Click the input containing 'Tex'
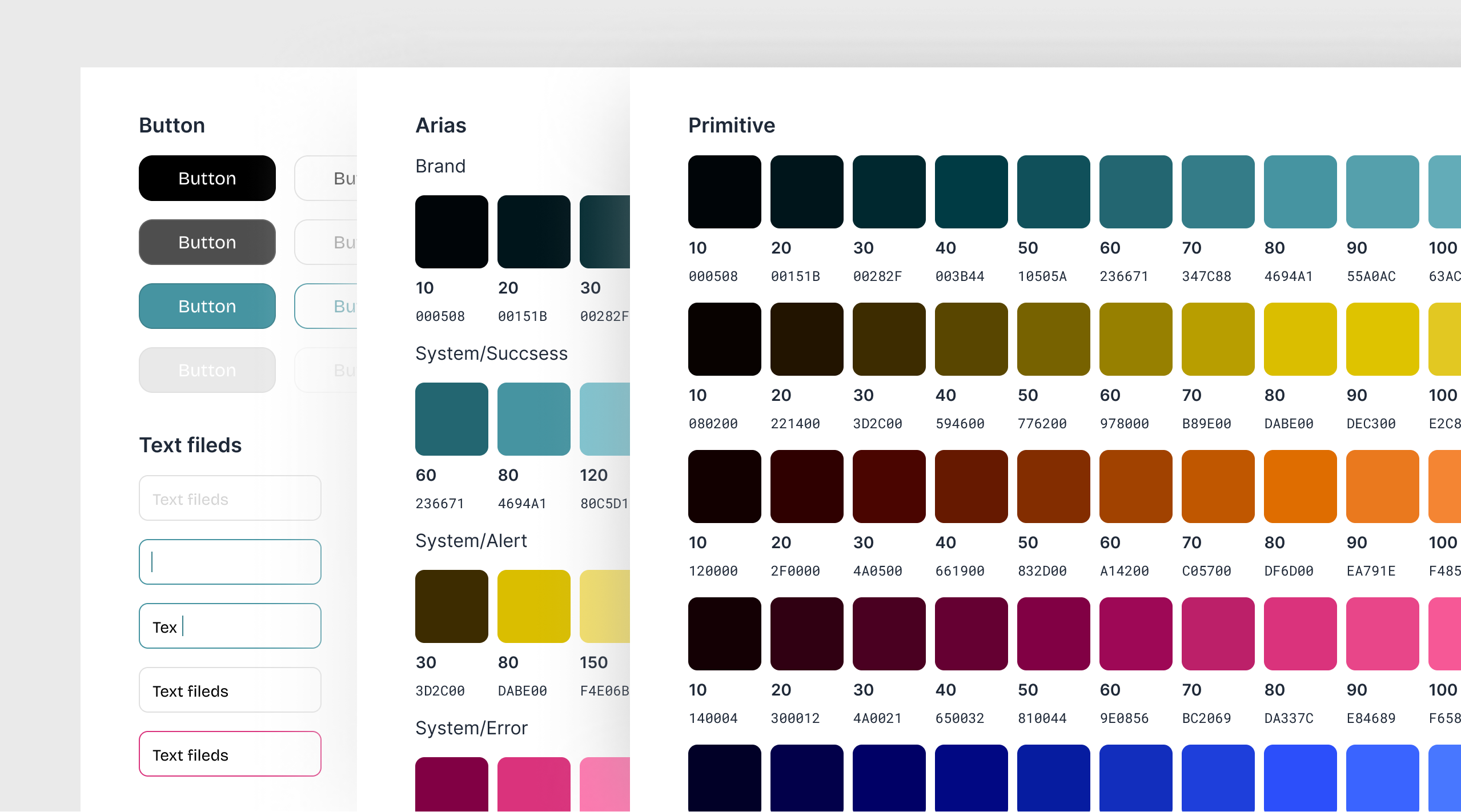 coord(230,626)
